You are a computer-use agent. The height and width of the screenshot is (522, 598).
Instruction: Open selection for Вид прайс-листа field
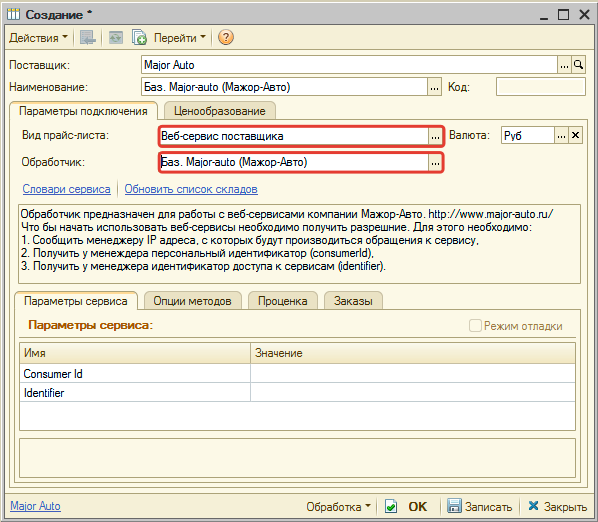point(435,136)
